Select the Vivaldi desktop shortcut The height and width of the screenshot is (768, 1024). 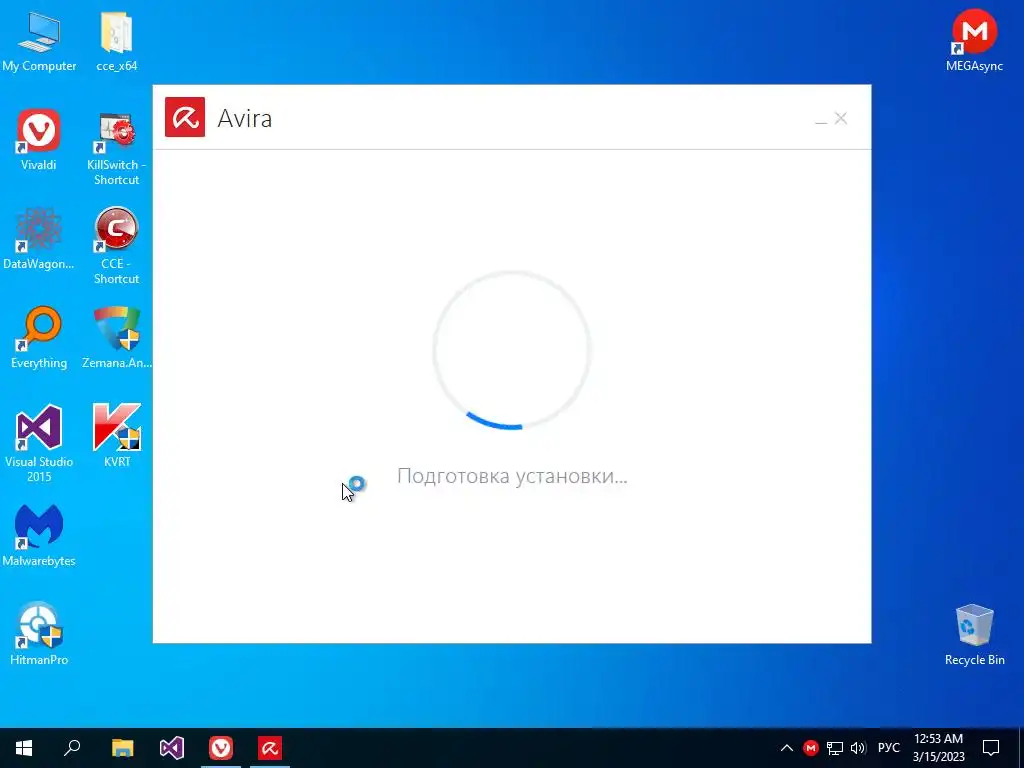39,140
